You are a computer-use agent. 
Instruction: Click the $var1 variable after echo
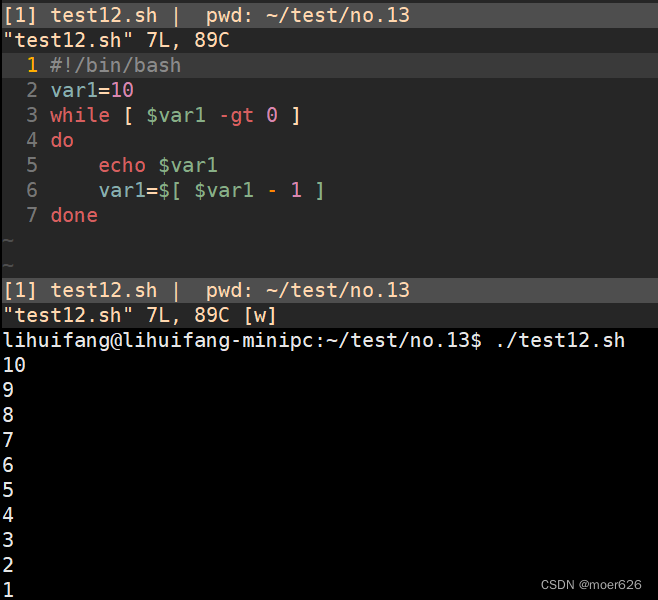pyautogui.click(x=188, y=165)
